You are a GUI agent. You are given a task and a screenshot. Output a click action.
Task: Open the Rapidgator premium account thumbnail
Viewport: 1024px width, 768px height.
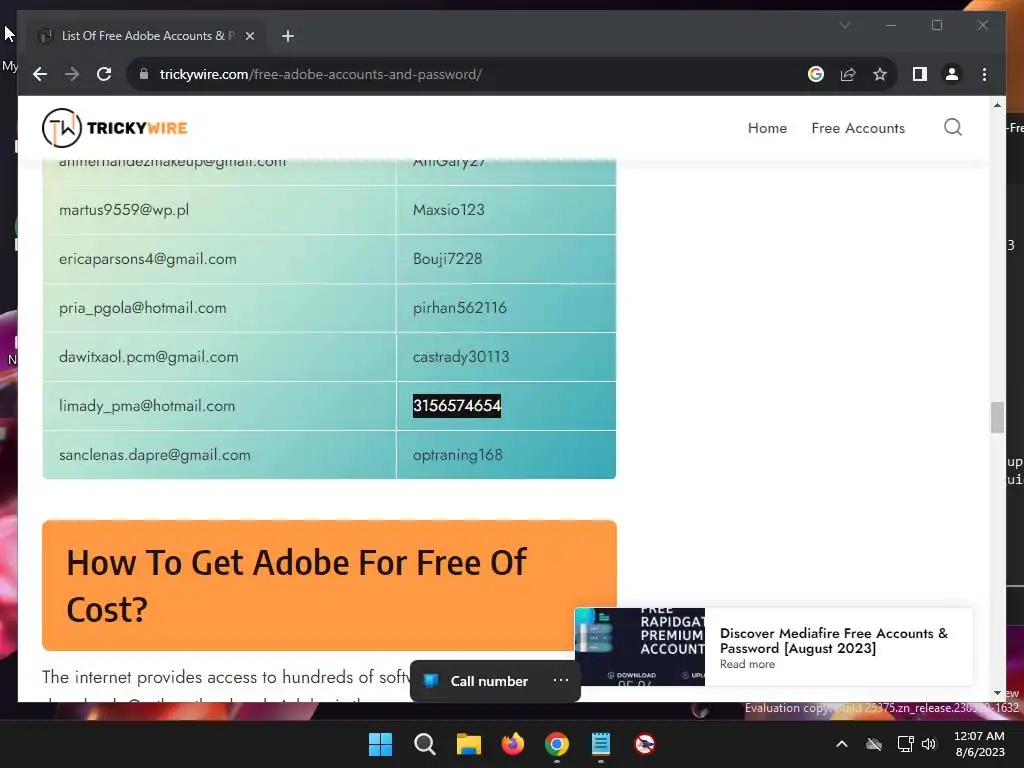click(640, 647)
